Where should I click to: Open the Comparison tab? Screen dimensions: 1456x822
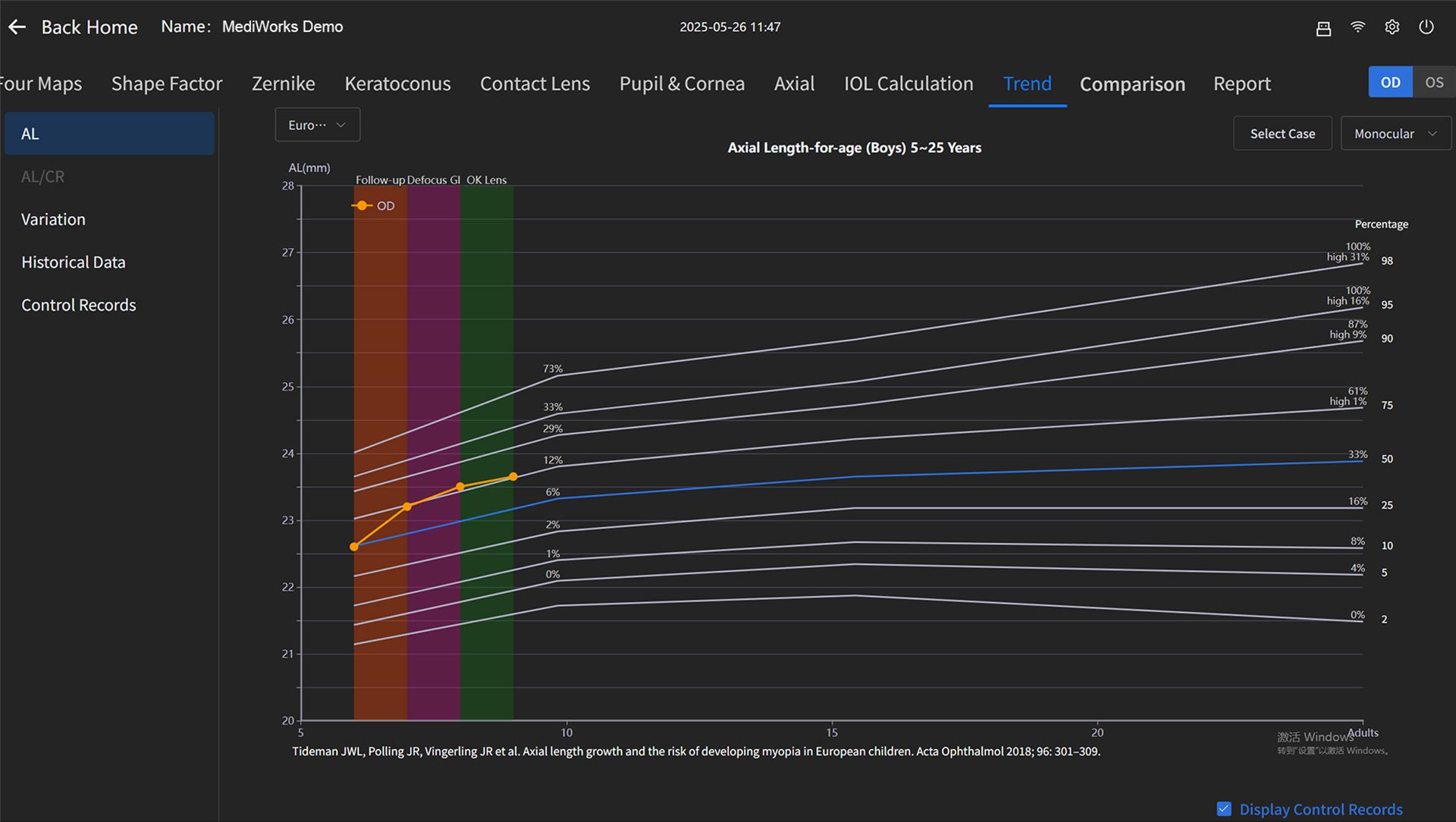tap(1131, 84)
